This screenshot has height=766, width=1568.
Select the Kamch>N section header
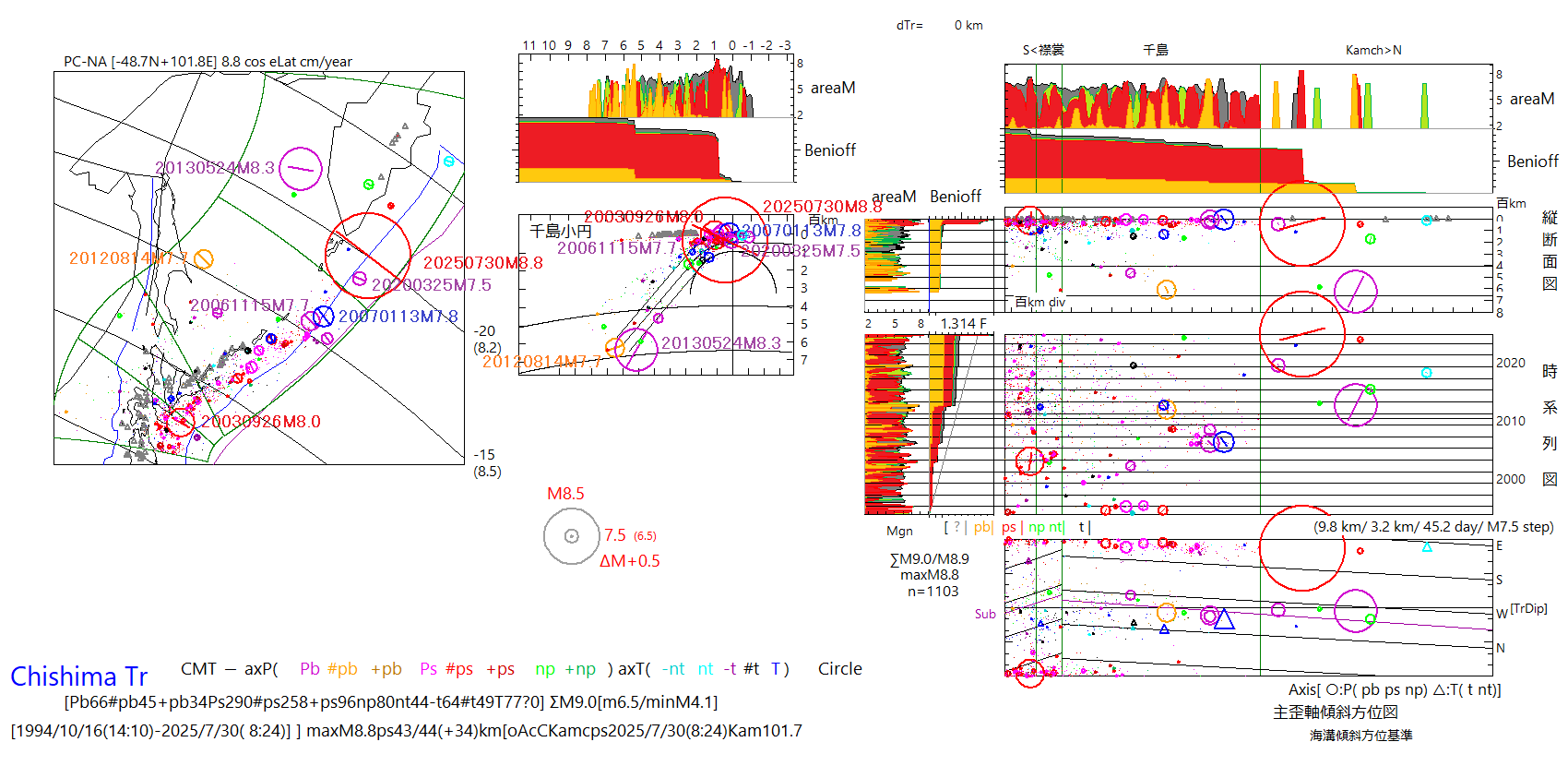1372,50
